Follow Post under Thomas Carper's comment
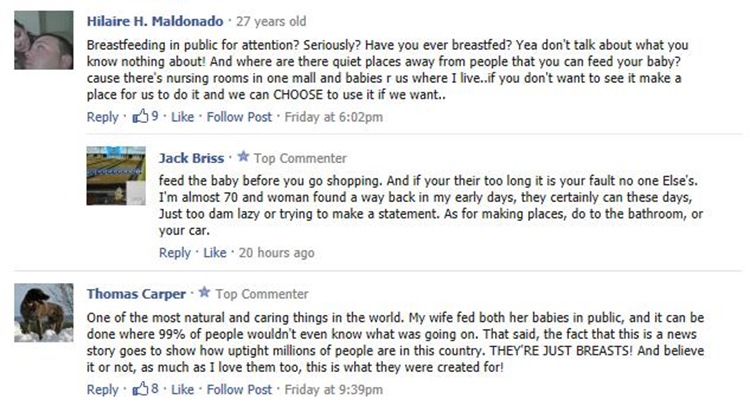The image size is (750, 406). [238, 389]
